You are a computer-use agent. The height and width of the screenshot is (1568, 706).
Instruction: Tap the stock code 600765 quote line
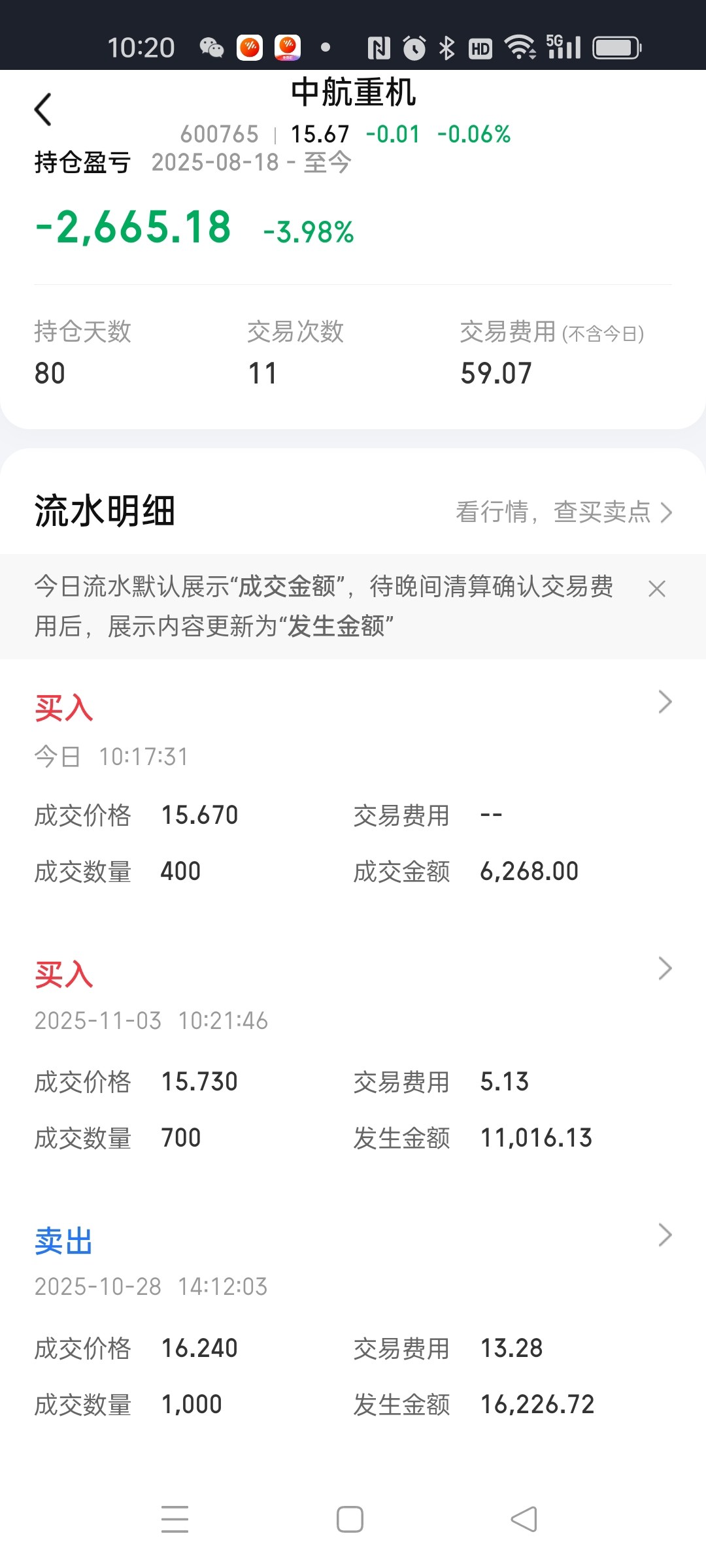pyautogui.click(x=345, y=135)
